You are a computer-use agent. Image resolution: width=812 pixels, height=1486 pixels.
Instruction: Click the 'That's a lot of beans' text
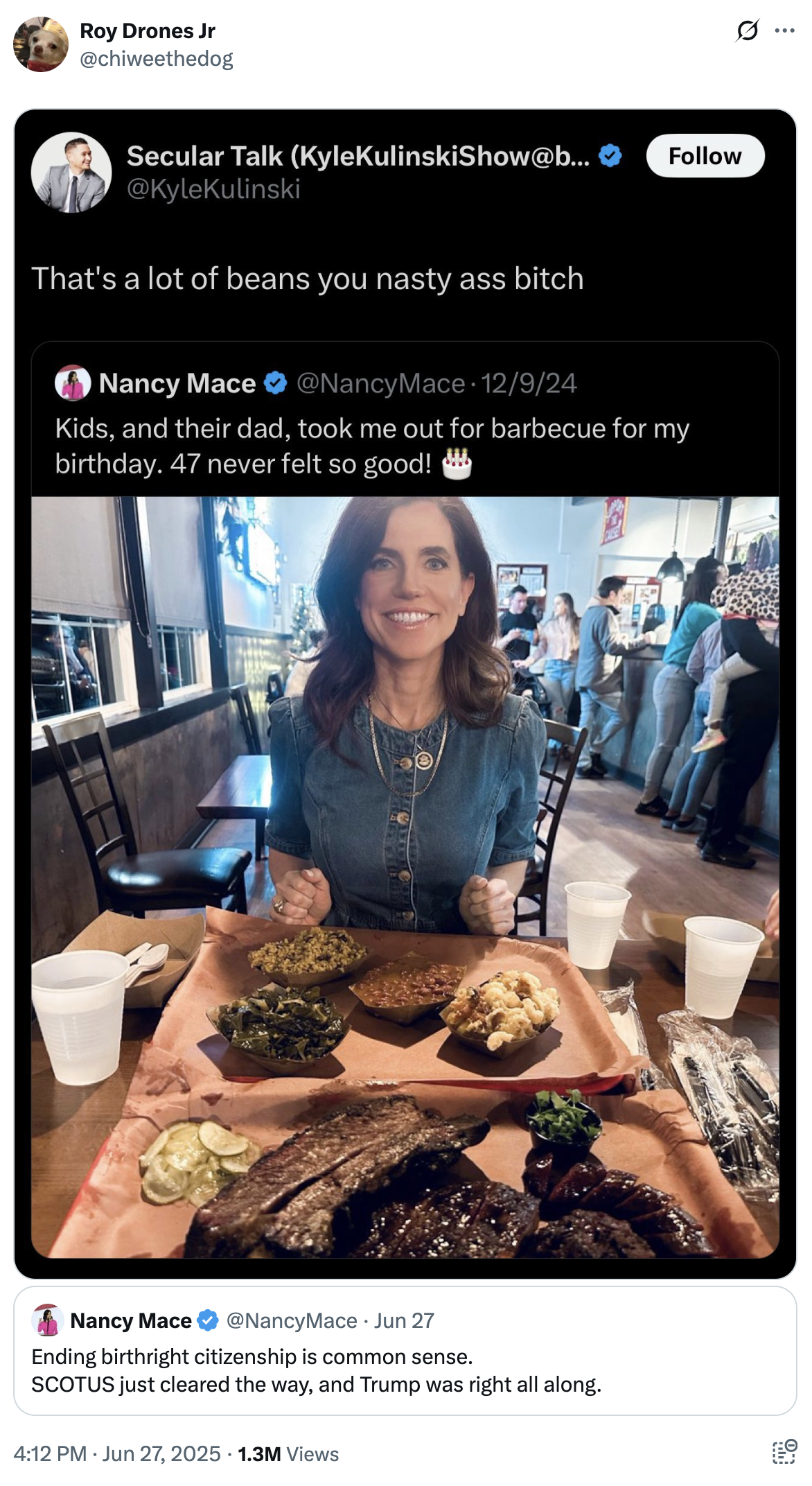pyautogui.click(x=308, y=279)
